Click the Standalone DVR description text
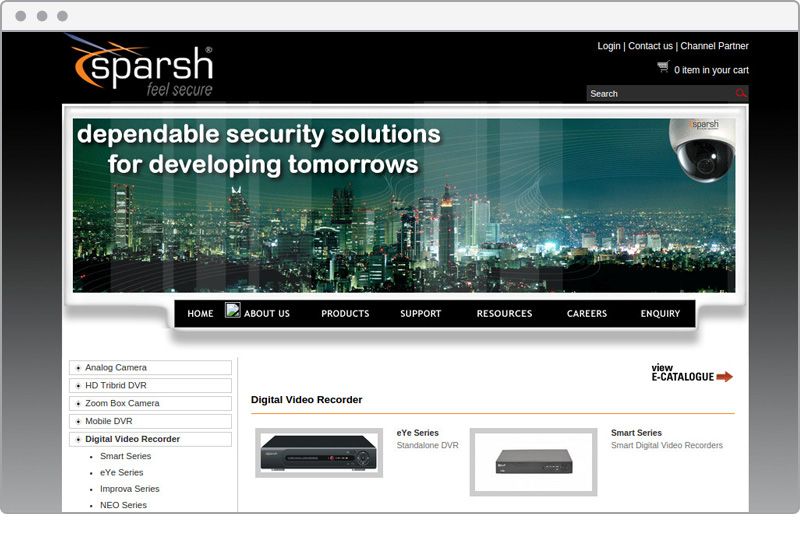This screenshot has width=800, height=560. coord(428,445)
